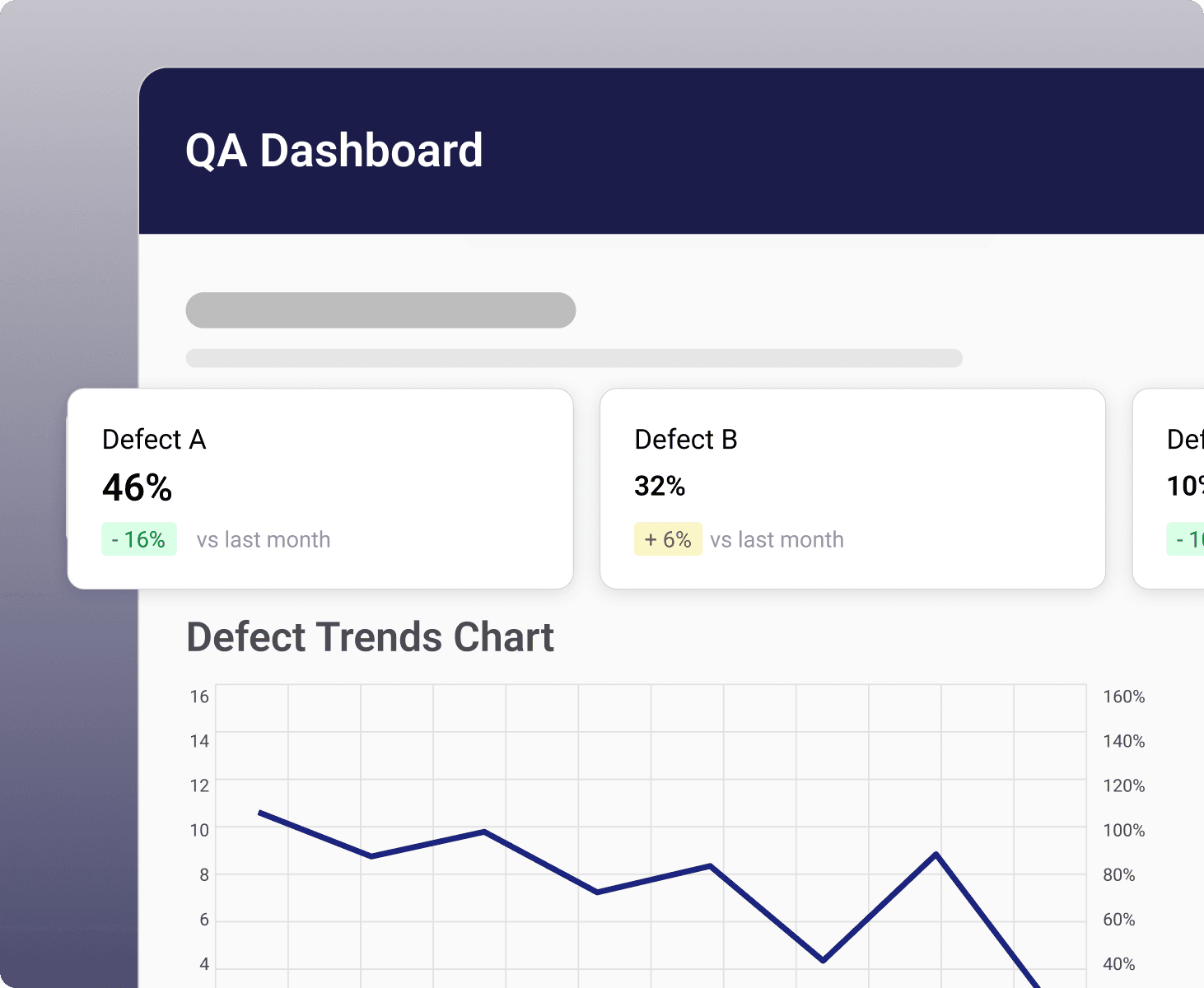This screenshot has width=1204, height=988.
Task: Click the third card's 10% value
Action: [x=1185, y=487]
